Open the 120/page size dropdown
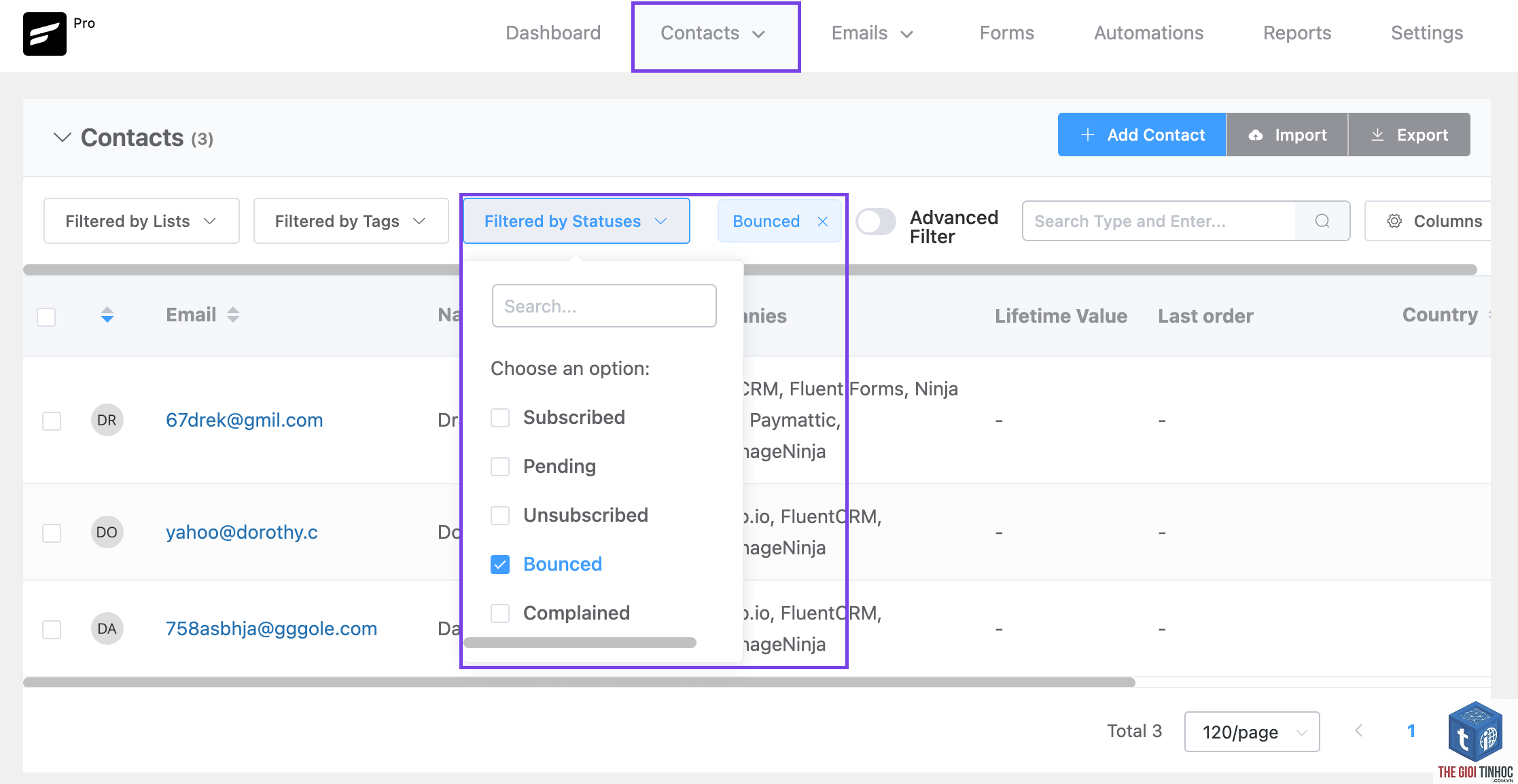1518x784 pixels. tap(1252, 732)
